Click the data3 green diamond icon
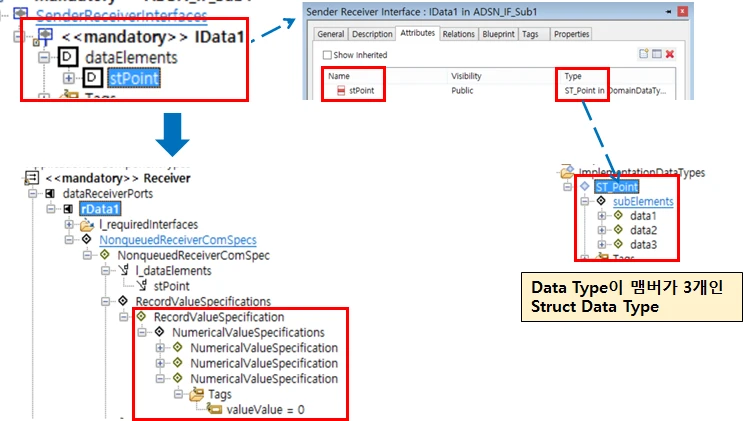The image size is (743, 421). (618, 244)
